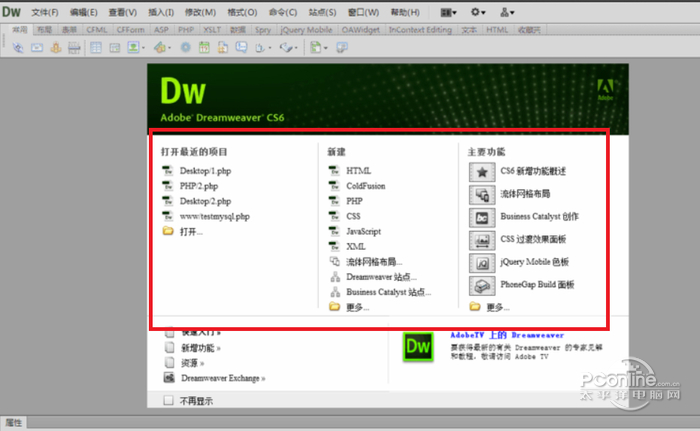The width and height of the screenshot is (700, 431).
Task: Expand the Script dropdown arrow
Action: click(x=296, y=48)
